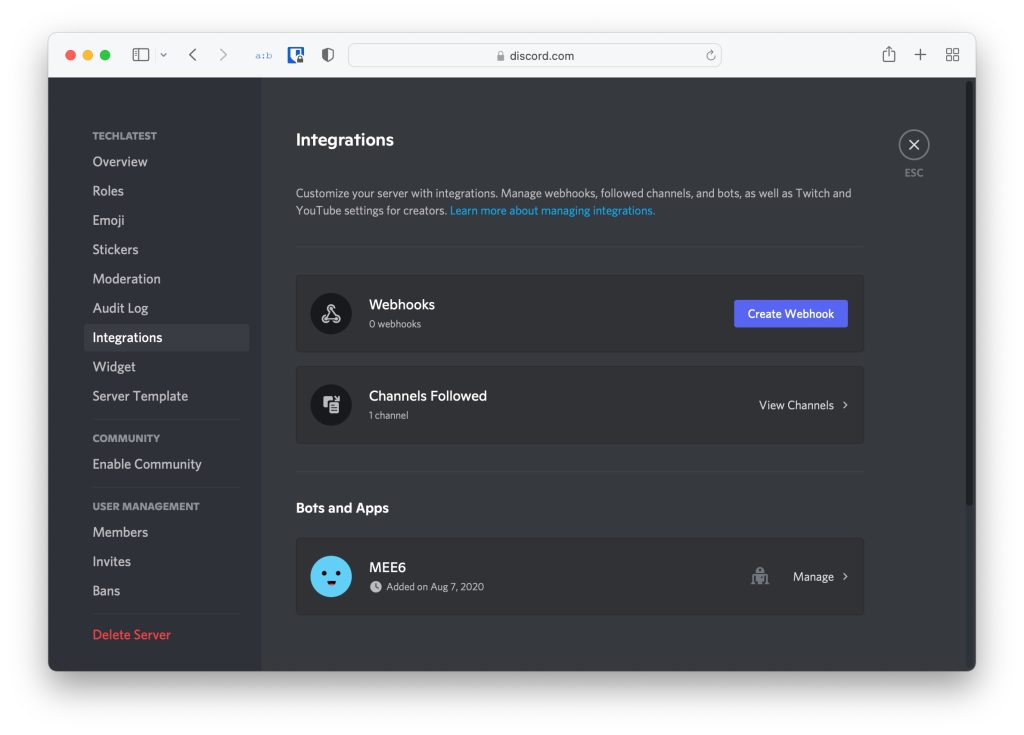Open the Bans page

tap(167, 591)
